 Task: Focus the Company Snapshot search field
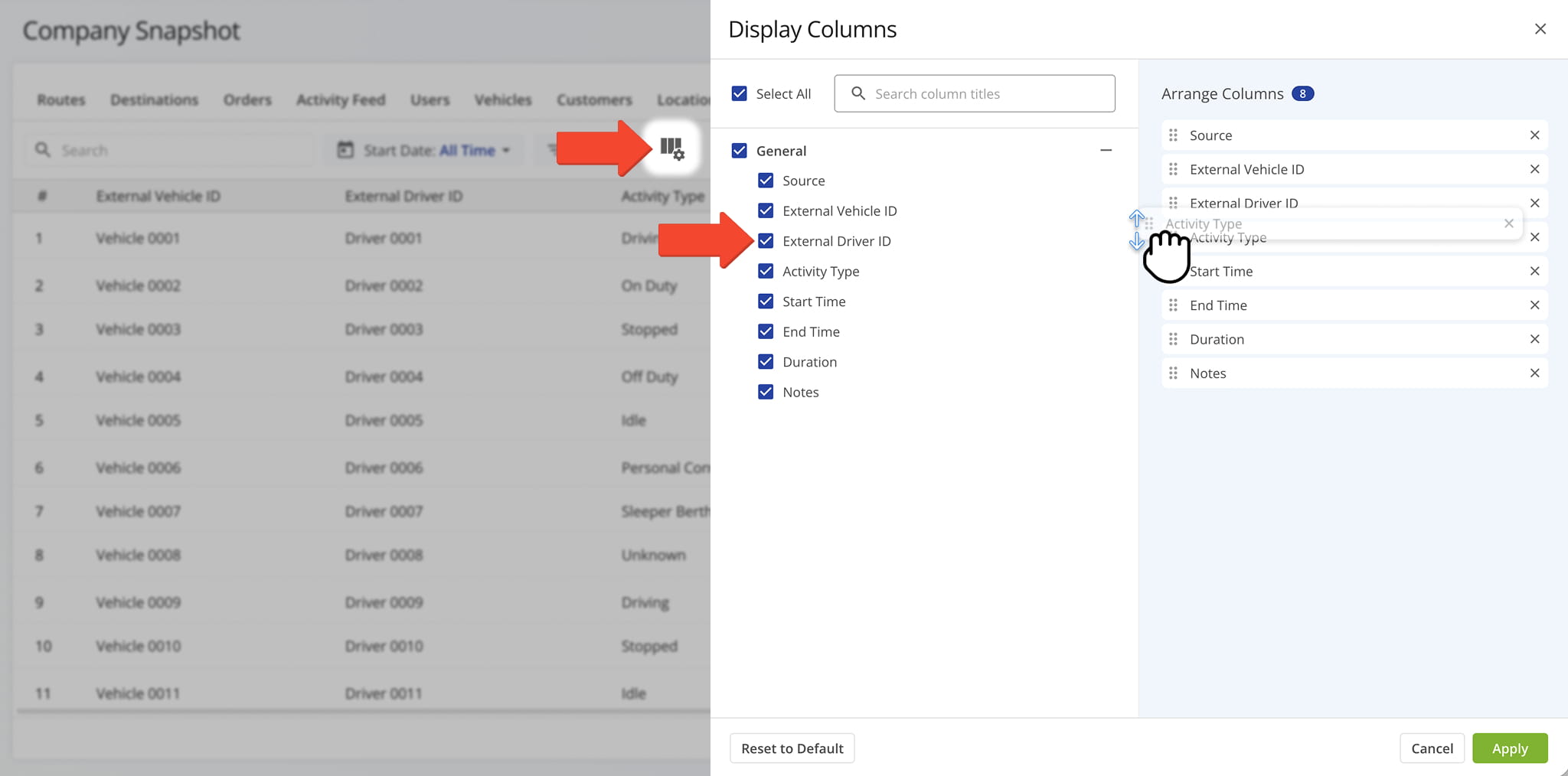pos(170,150)
